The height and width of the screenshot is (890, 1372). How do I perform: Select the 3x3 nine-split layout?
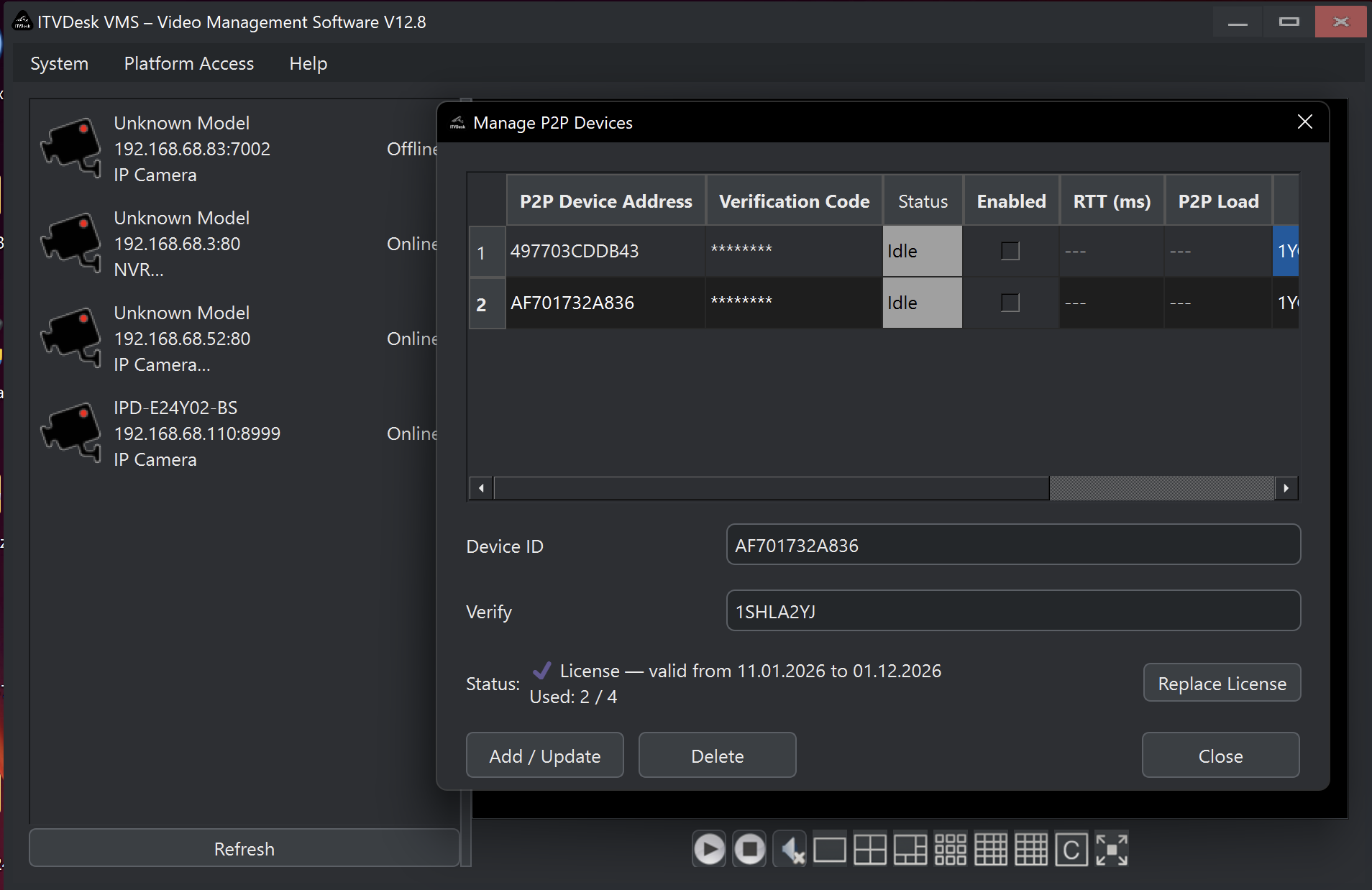click(950, 850)
